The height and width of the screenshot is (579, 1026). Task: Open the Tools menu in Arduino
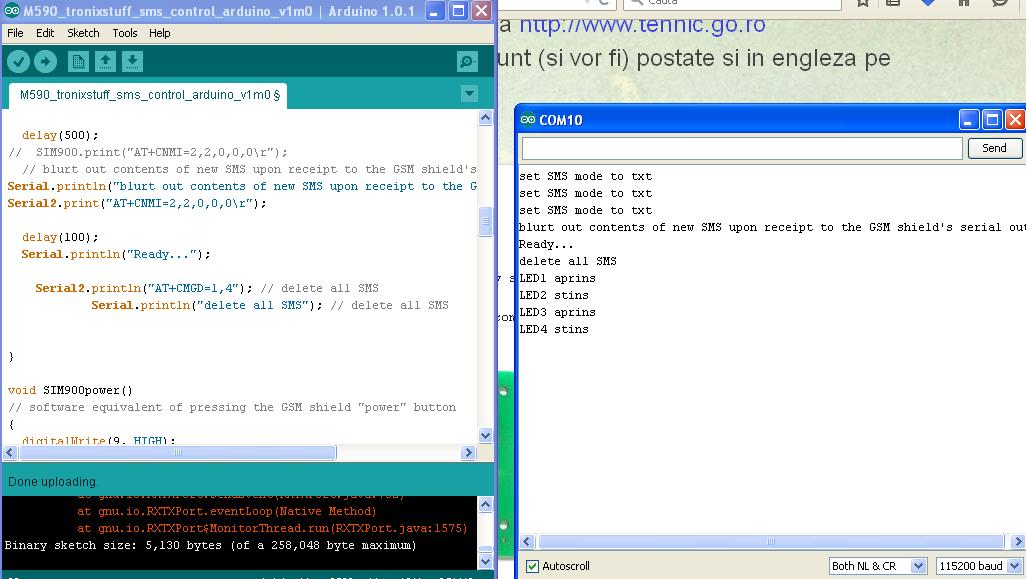coord(124,33)
